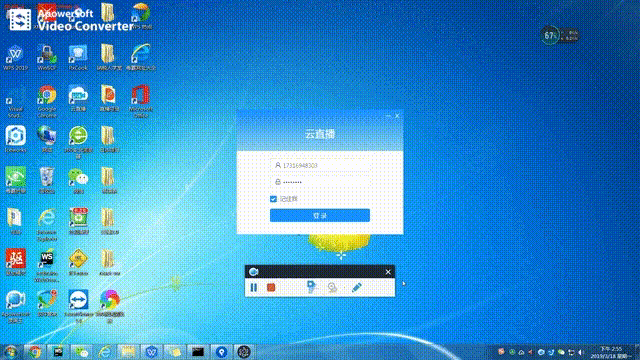Open the red 逗 character desktop shortcut
The width and height of the screenshot is (640, 360).
[16, 262]
